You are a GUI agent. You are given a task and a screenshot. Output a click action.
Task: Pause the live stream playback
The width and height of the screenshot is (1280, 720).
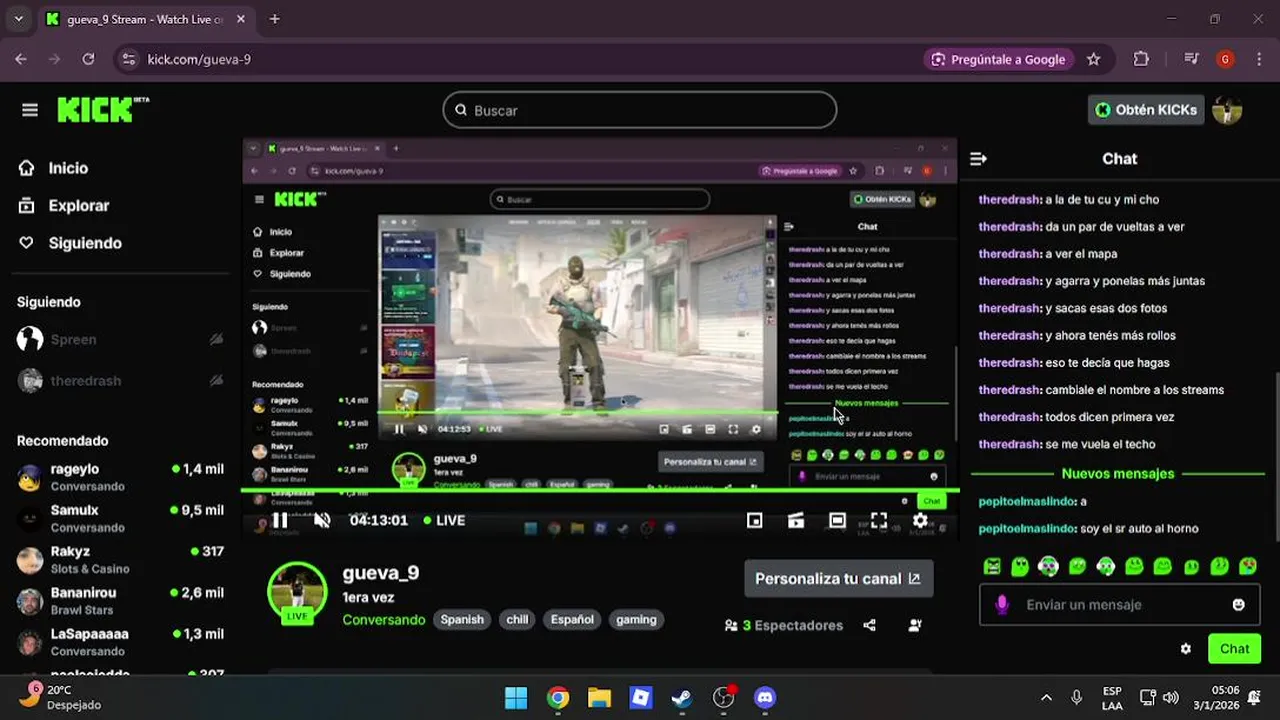[280, 520]
